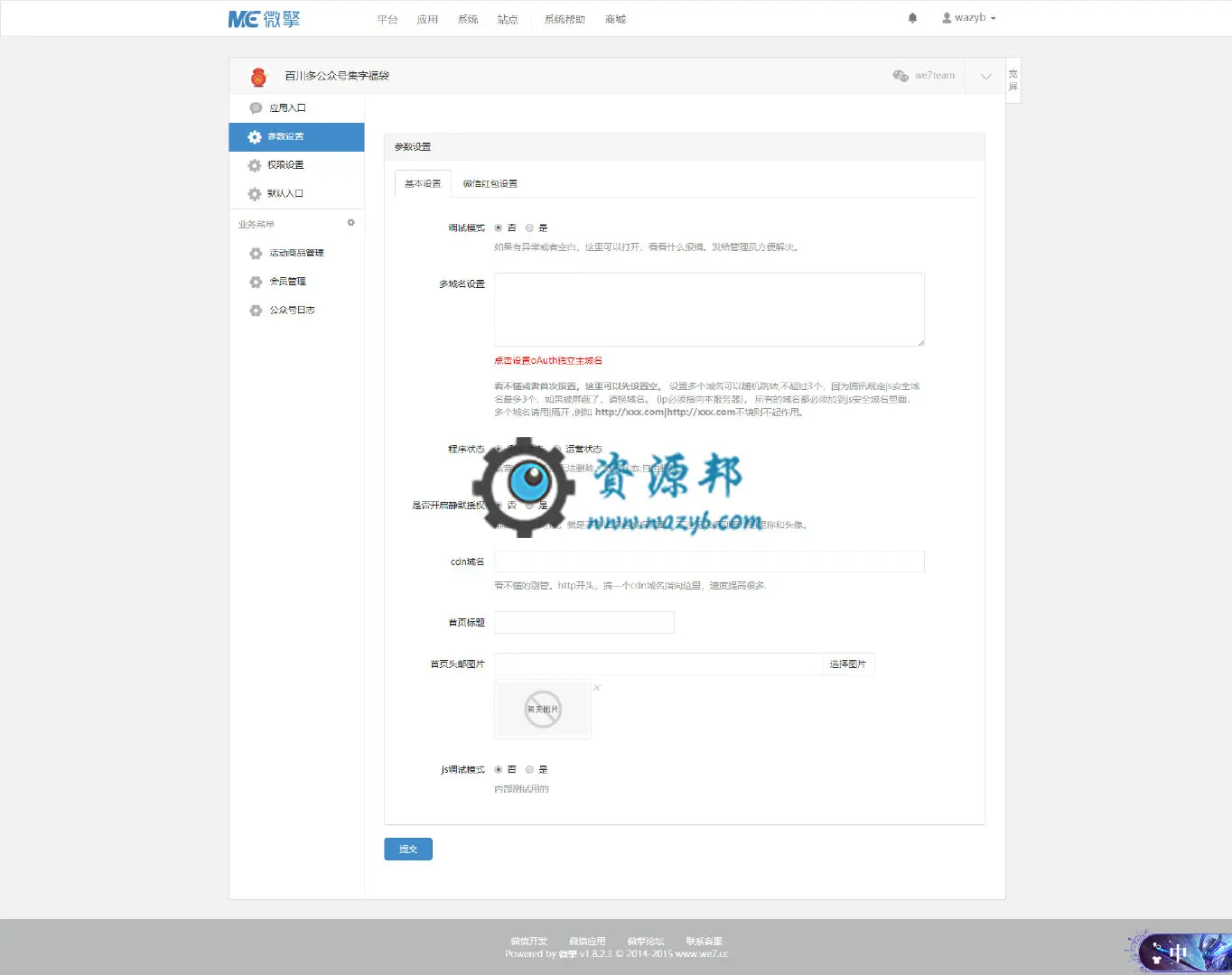Open 微信应用 footer link

pyautogui.click(x=587, y=942)
